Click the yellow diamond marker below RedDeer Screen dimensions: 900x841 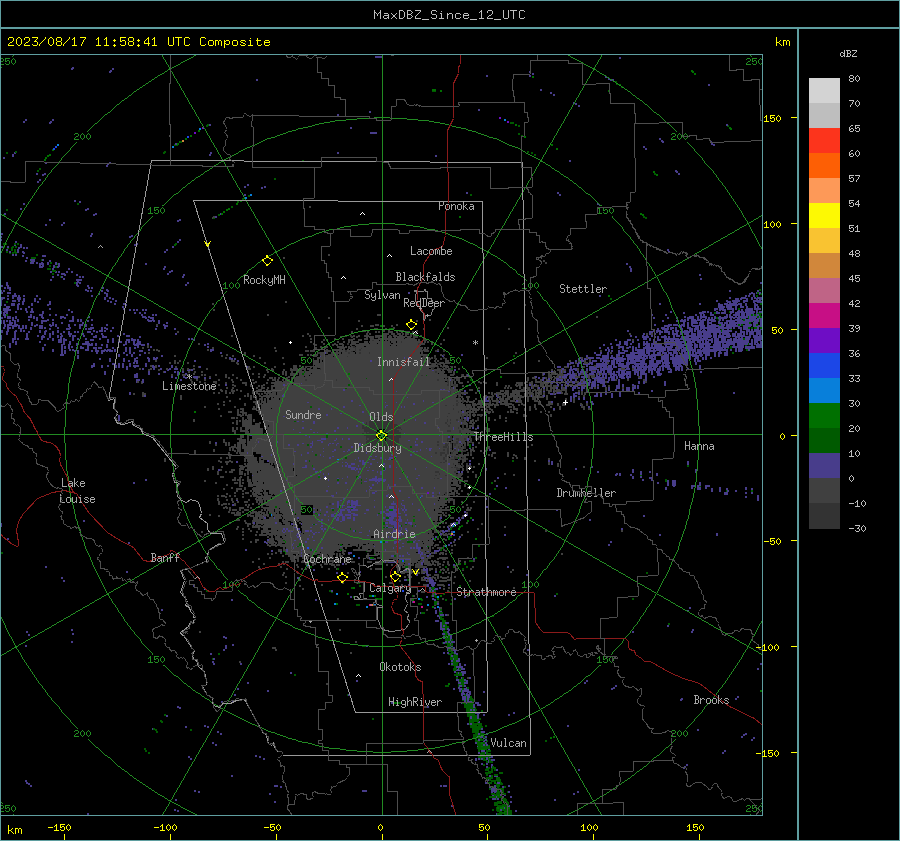(411, 325)
